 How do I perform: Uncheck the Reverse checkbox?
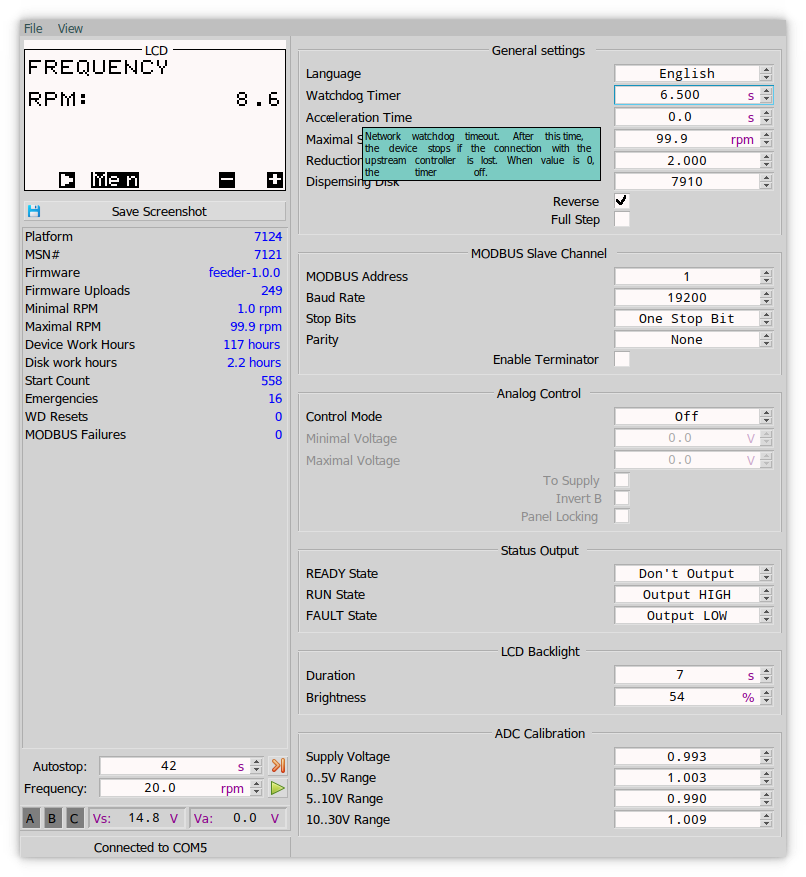coord(622,201)
